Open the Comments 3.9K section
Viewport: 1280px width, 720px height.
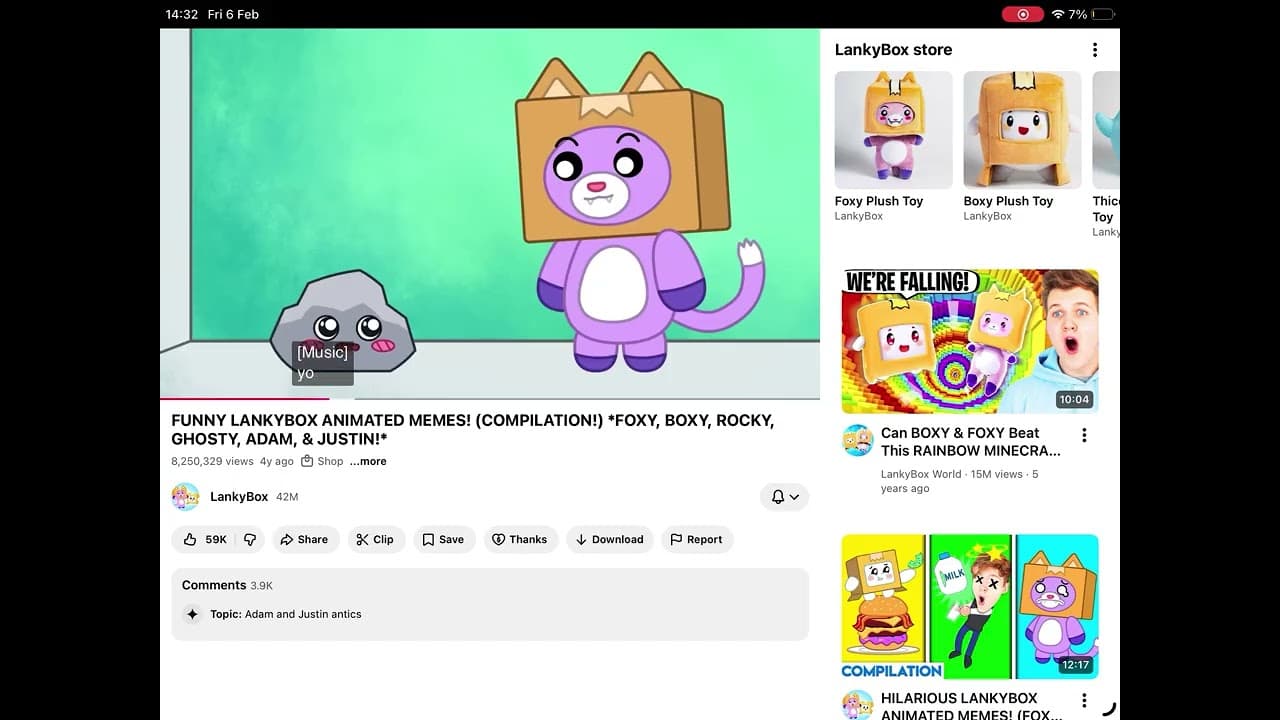[x=227, y=585]
